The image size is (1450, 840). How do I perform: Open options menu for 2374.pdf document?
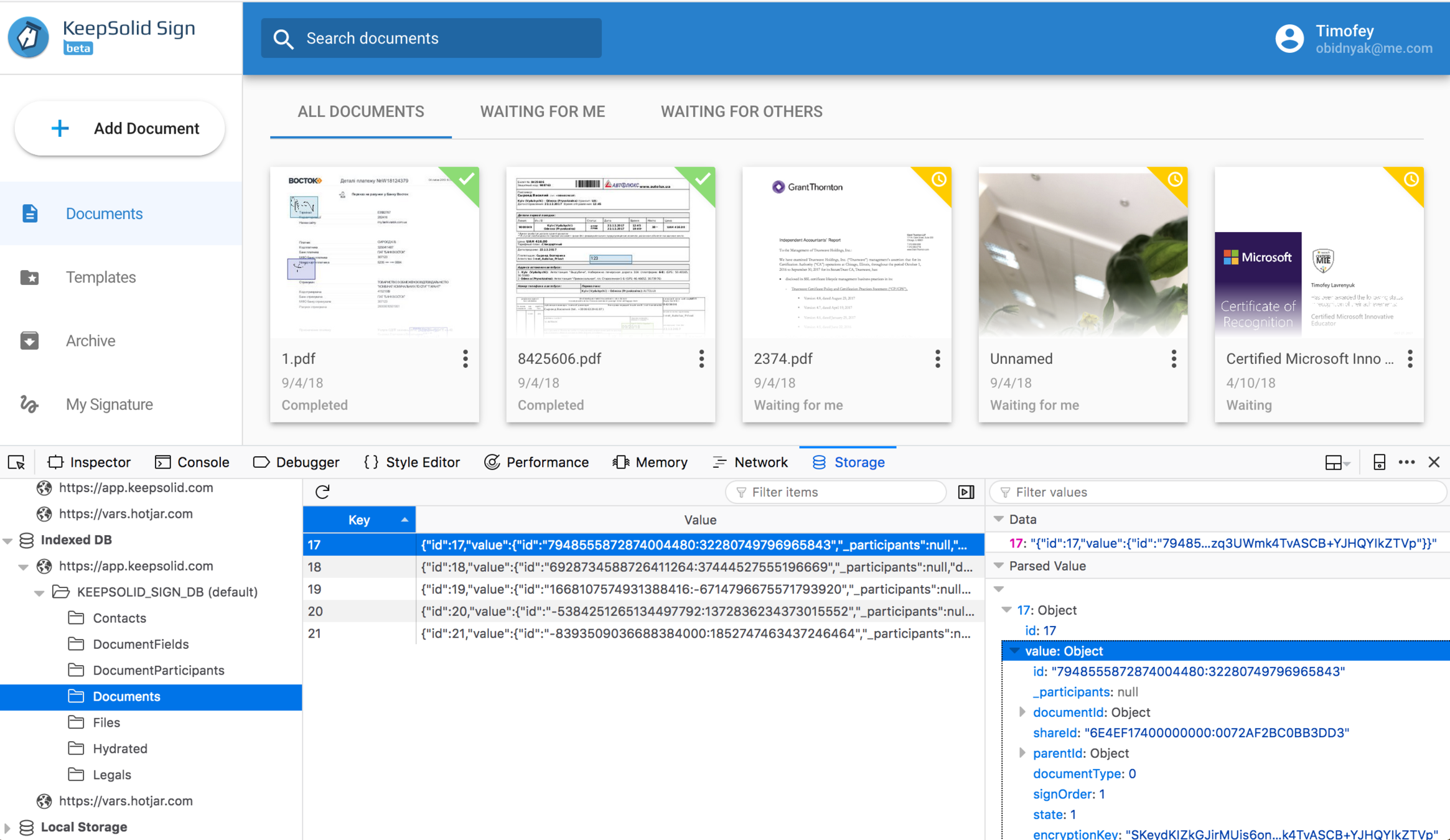[937, 358]
